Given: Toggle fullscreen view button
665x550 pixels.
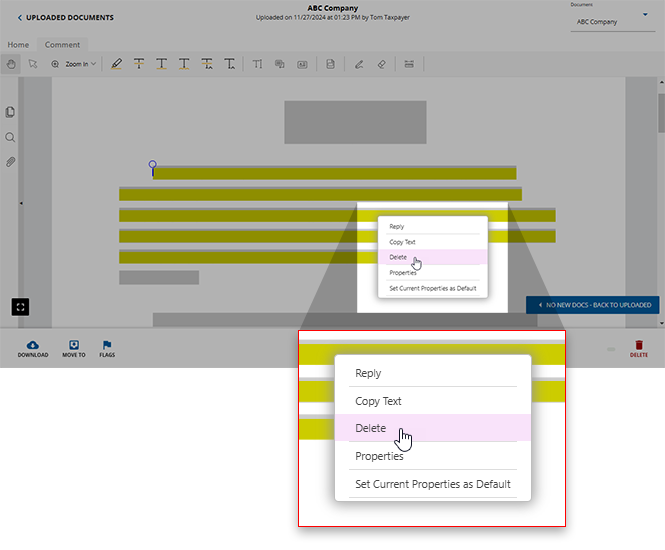Looking at the screenshot, I should click(x=20, y=306).
